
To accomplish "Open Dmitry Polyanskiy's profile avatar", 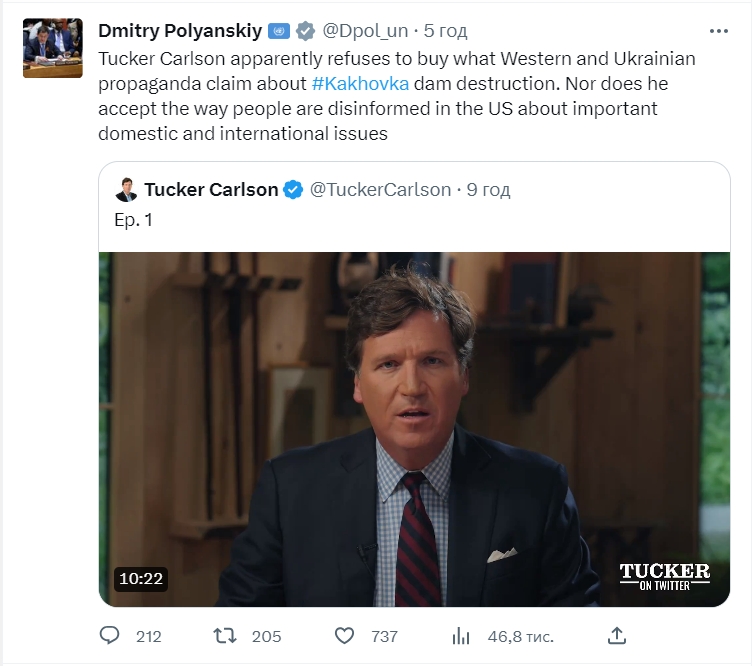I will click(x=53, y=48).
